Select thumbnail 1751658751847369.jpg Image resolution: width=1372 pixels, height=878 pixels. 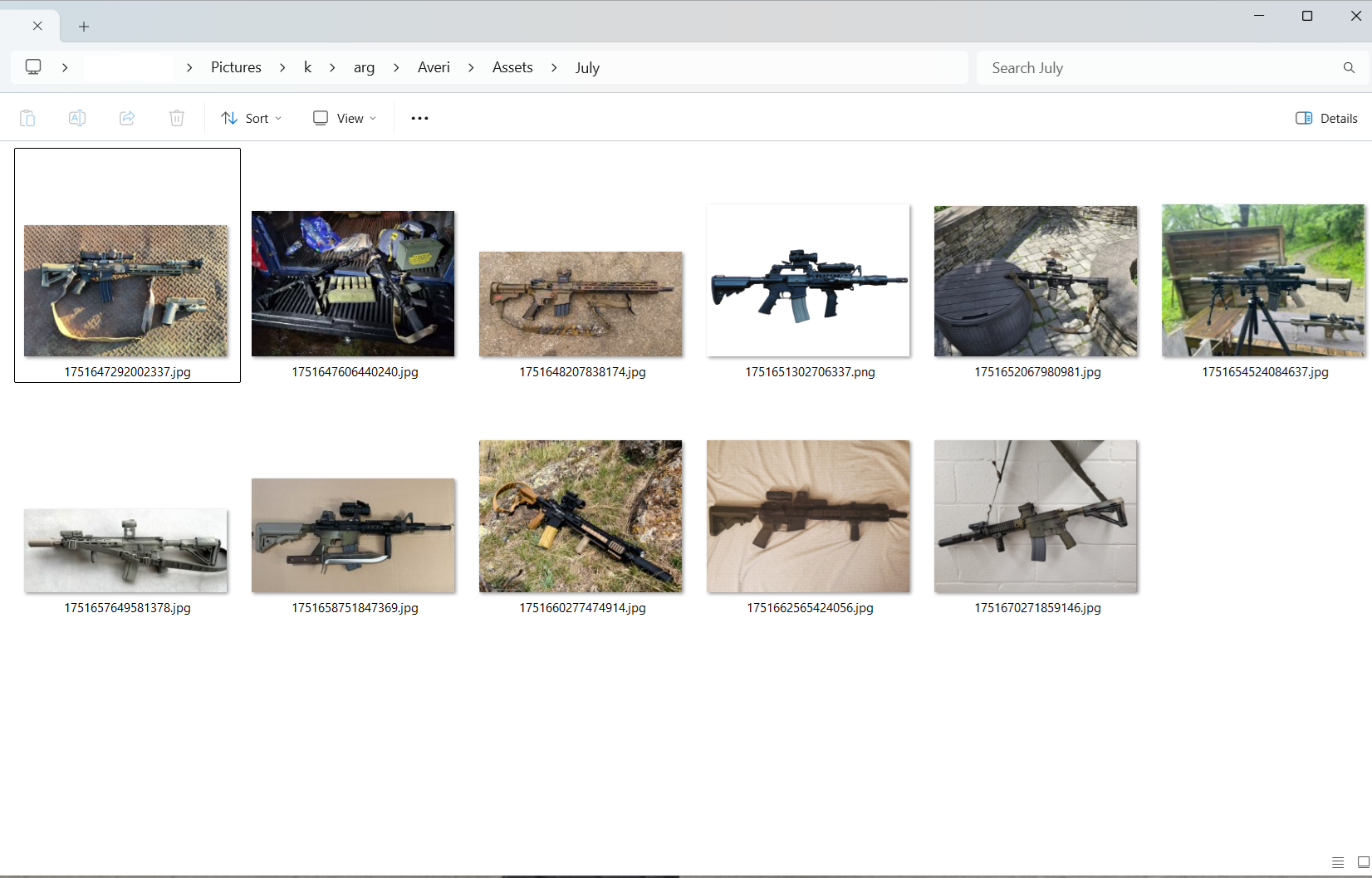353,536
